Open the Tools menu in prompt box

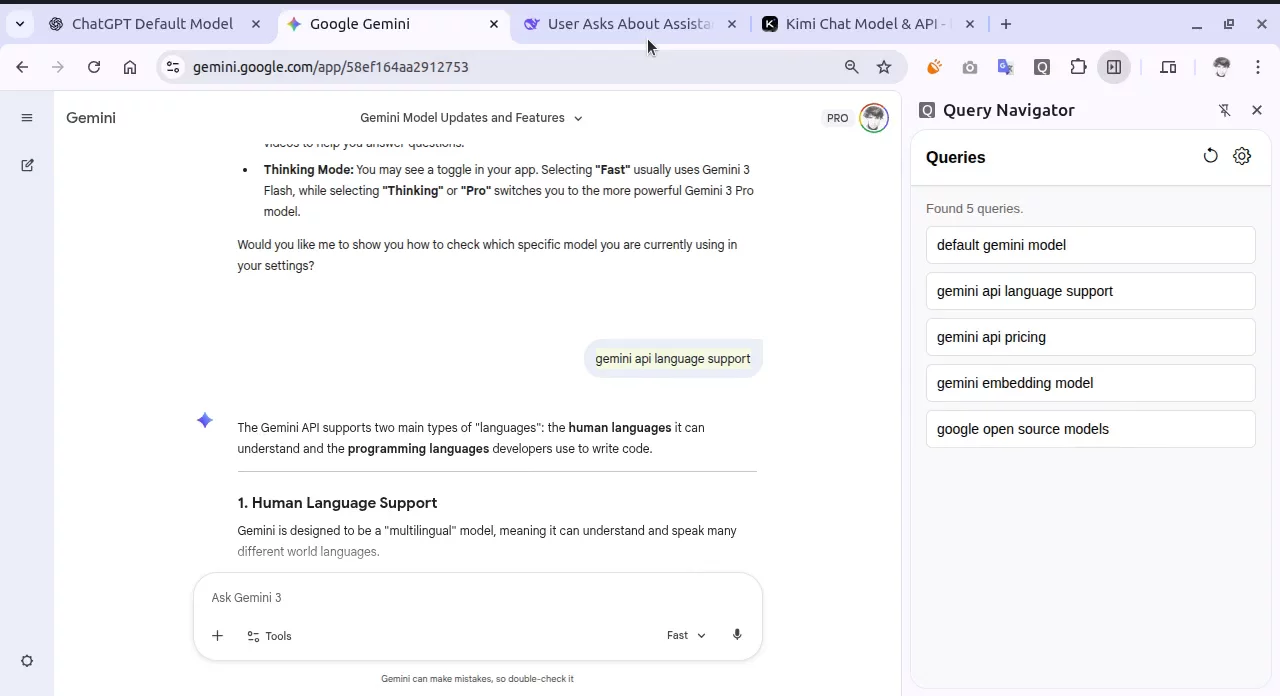(x=269, y=636)
